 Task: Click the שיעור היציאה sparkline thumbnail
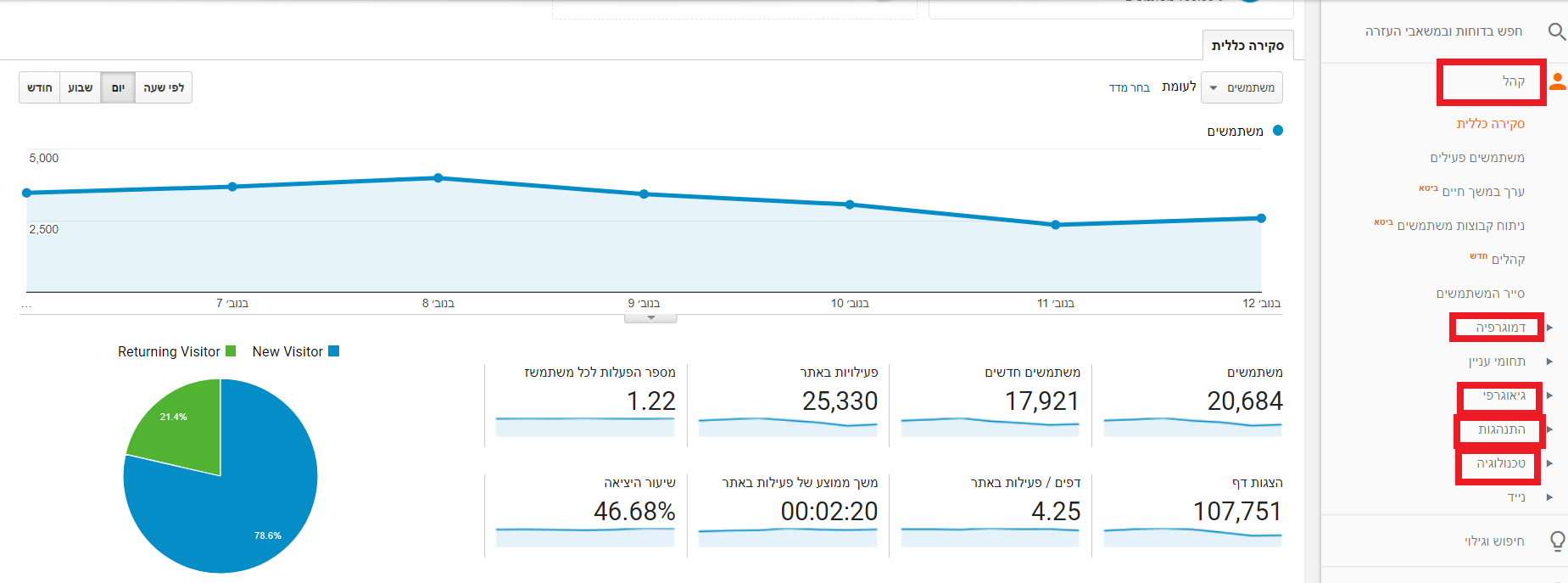585,536
